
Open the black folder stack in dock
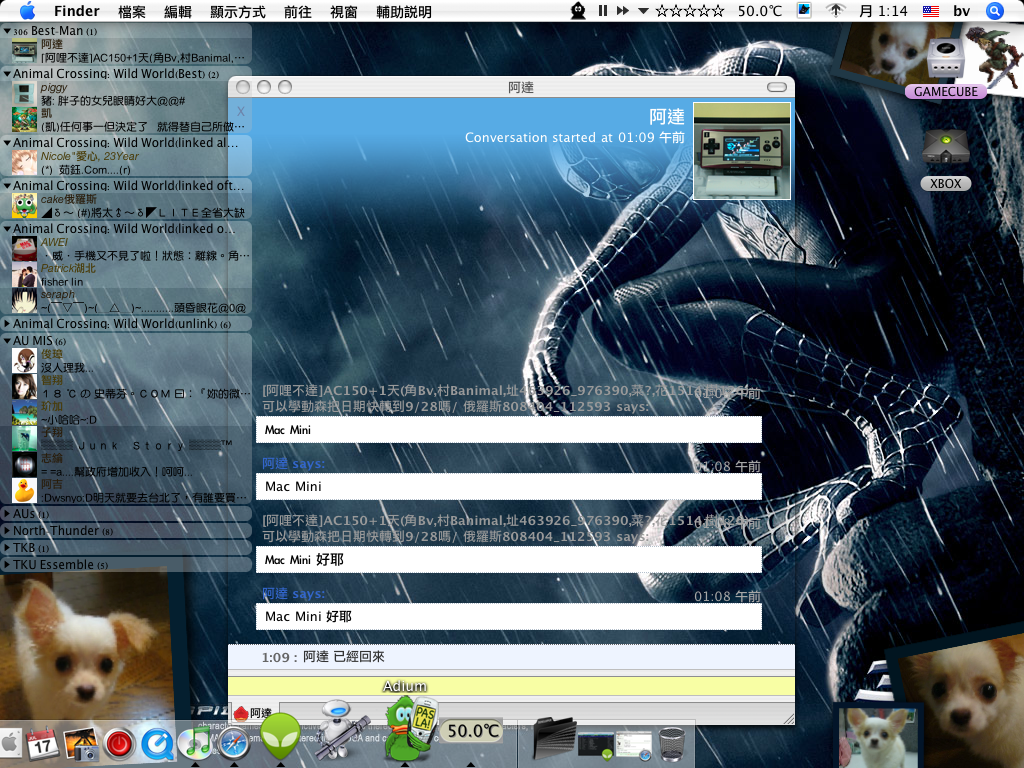[554, 738]
